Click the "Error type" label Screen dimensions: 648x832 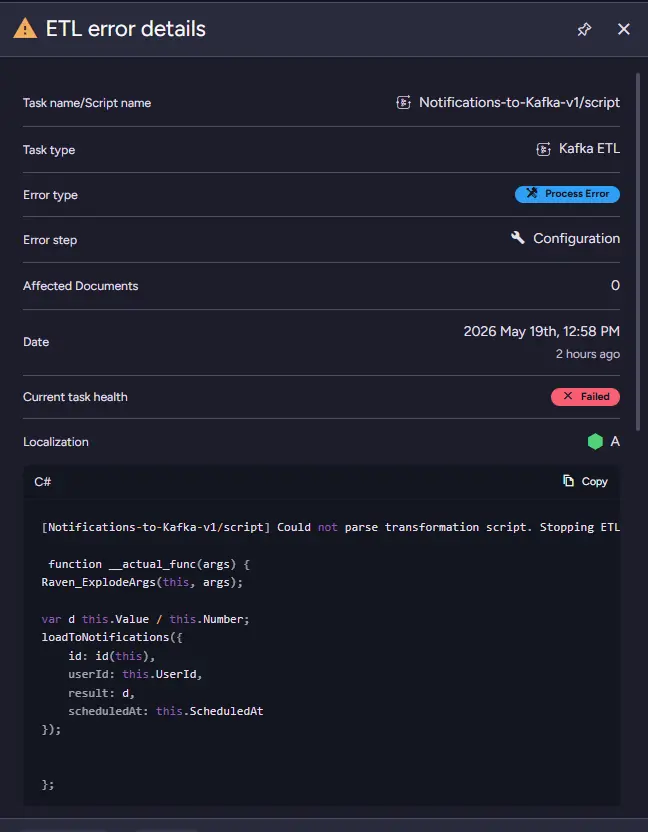click(50, 195)
